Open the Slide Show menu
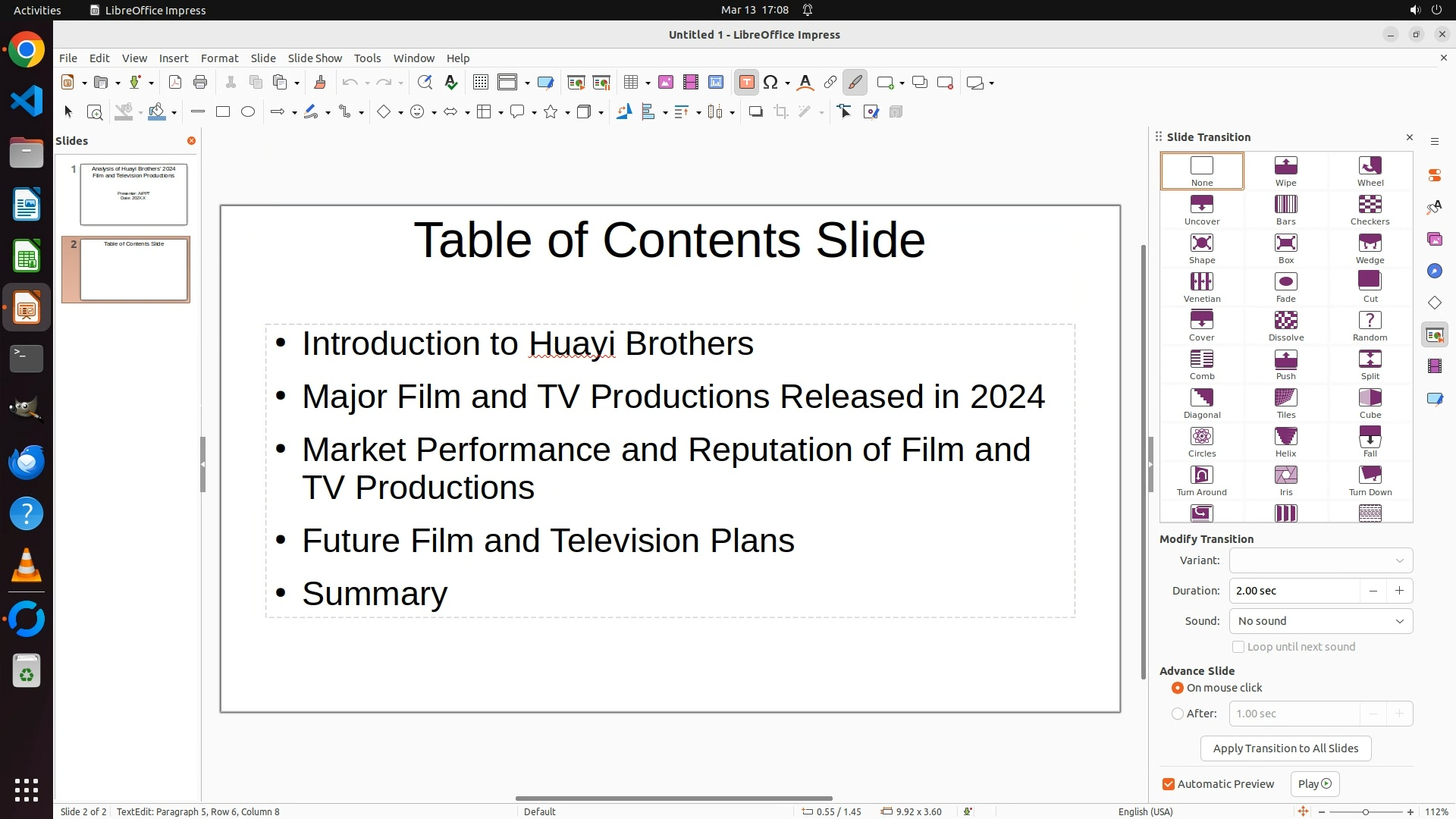Screen dimensions: 1456x819 (x=315, y=58)
